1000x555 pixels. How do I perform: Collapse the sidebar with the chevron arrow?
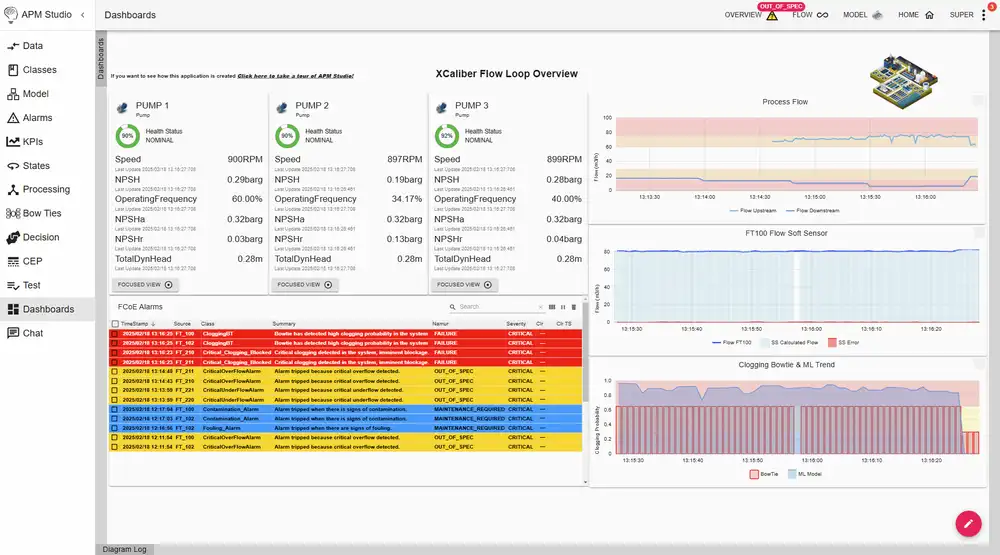click(x=82, y=15)
